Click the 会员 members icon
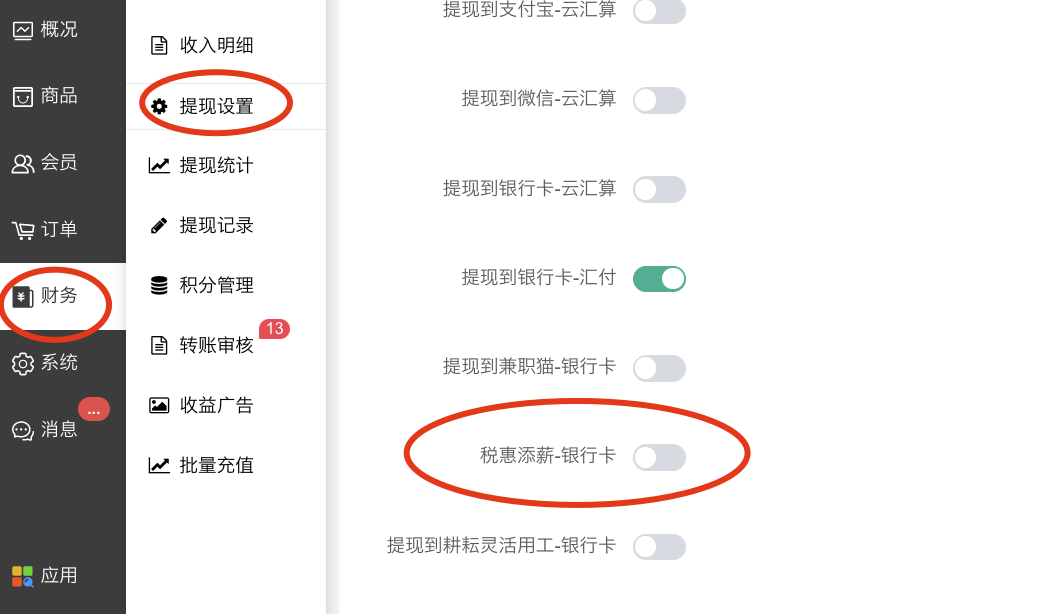Viewport: 1040px width, 614px height. pyautogui.click(x=23, y=163)
